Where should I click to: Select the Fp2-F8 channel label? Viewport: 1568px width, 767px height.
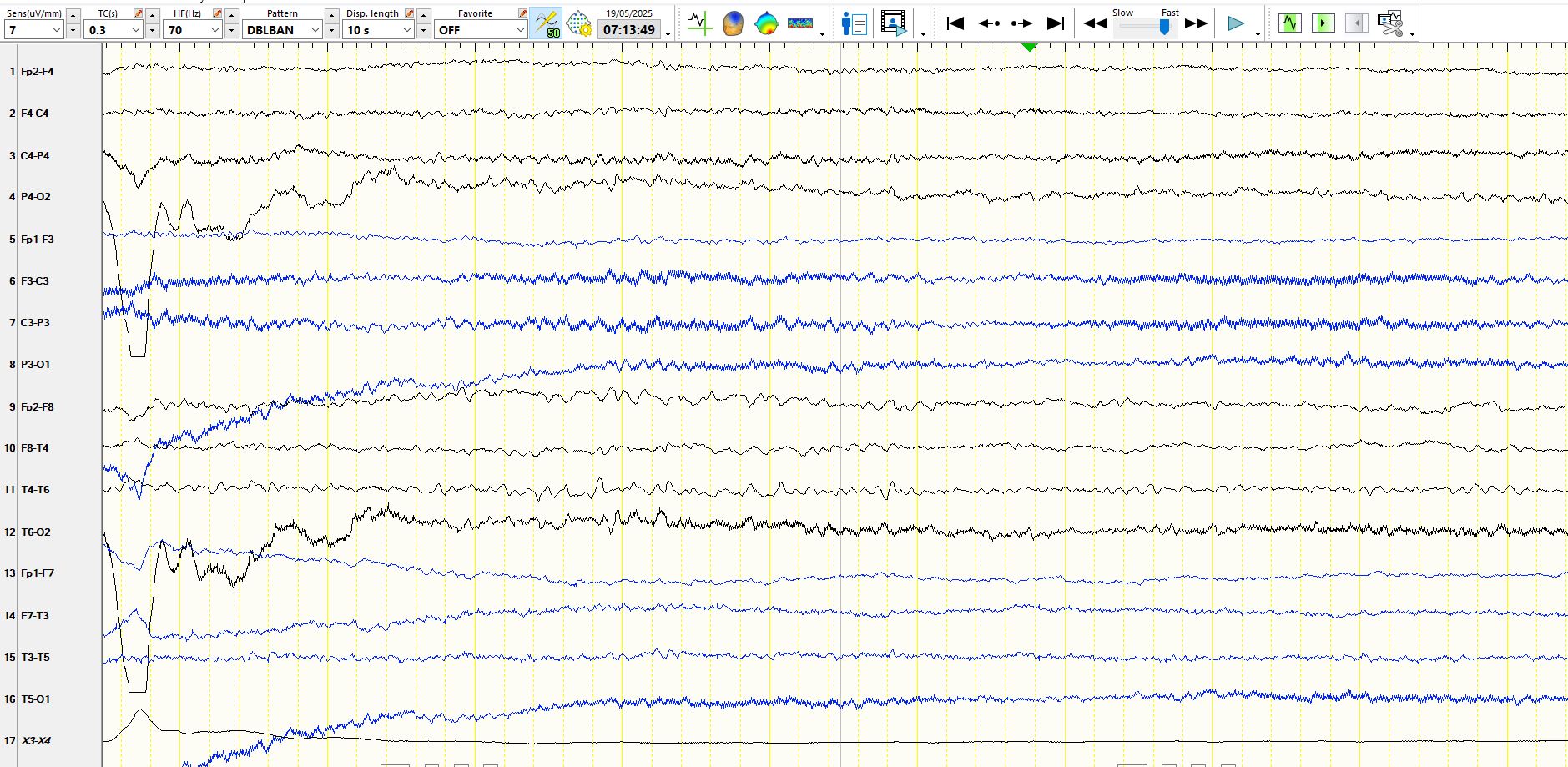pyautogui.click(x=38, y=407)
